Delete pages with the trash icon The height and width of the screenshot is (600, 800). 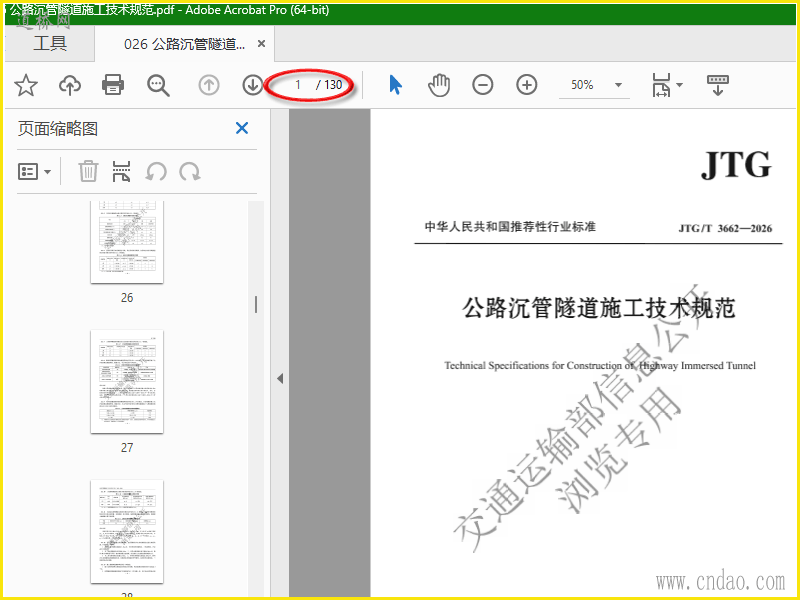pos(88,171)
